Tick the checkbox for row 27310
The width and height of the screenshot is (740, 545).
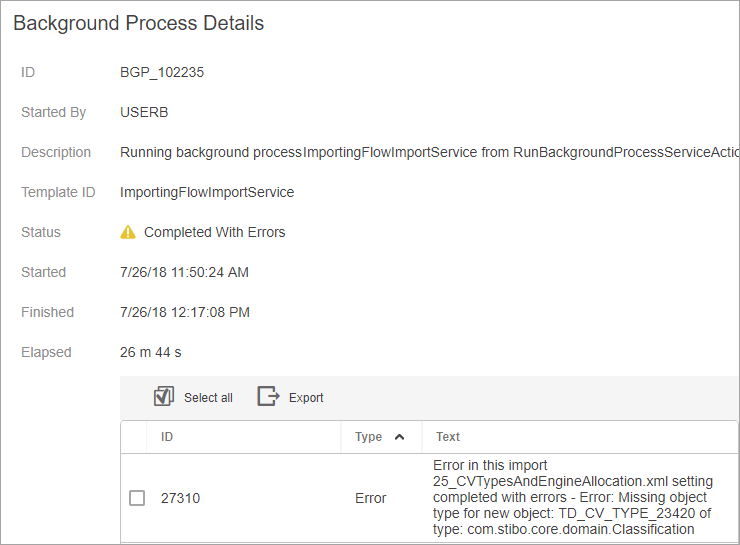pos(137,498)
